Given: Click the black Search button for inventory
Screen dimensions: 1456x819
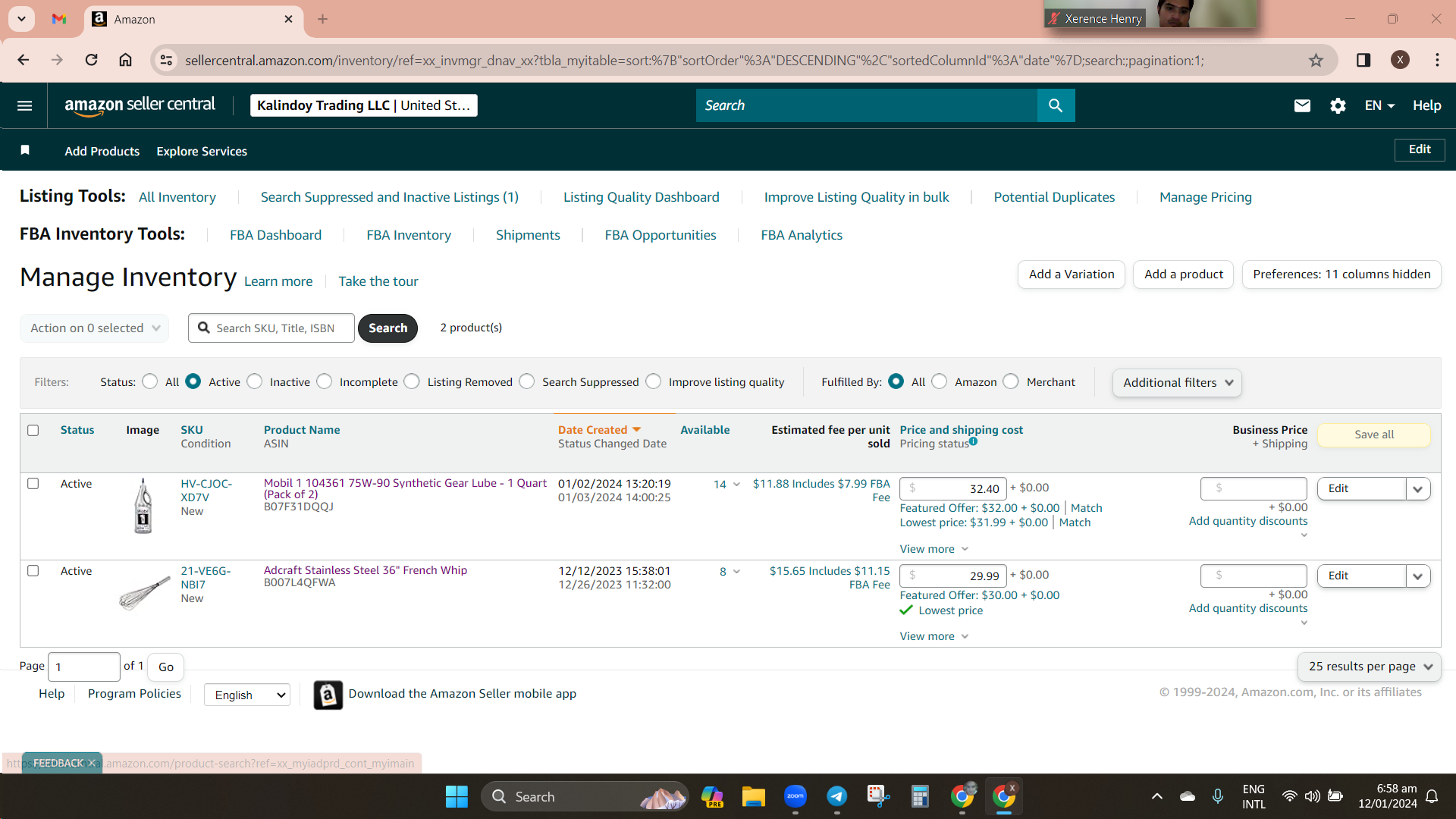Looking at the screenshot, I should pyautogui.click(x=388, y=328).
